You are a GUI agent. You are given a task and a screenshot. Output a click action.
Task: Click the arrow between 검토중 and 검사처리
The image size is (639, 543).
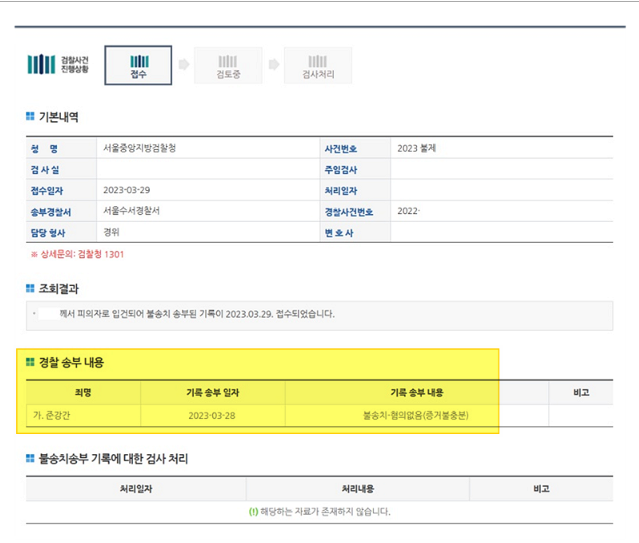[x=273, y=66]
